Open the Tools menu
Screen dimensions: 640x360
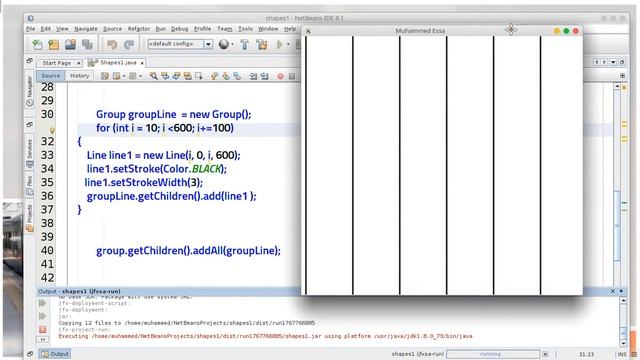(245, 29)
